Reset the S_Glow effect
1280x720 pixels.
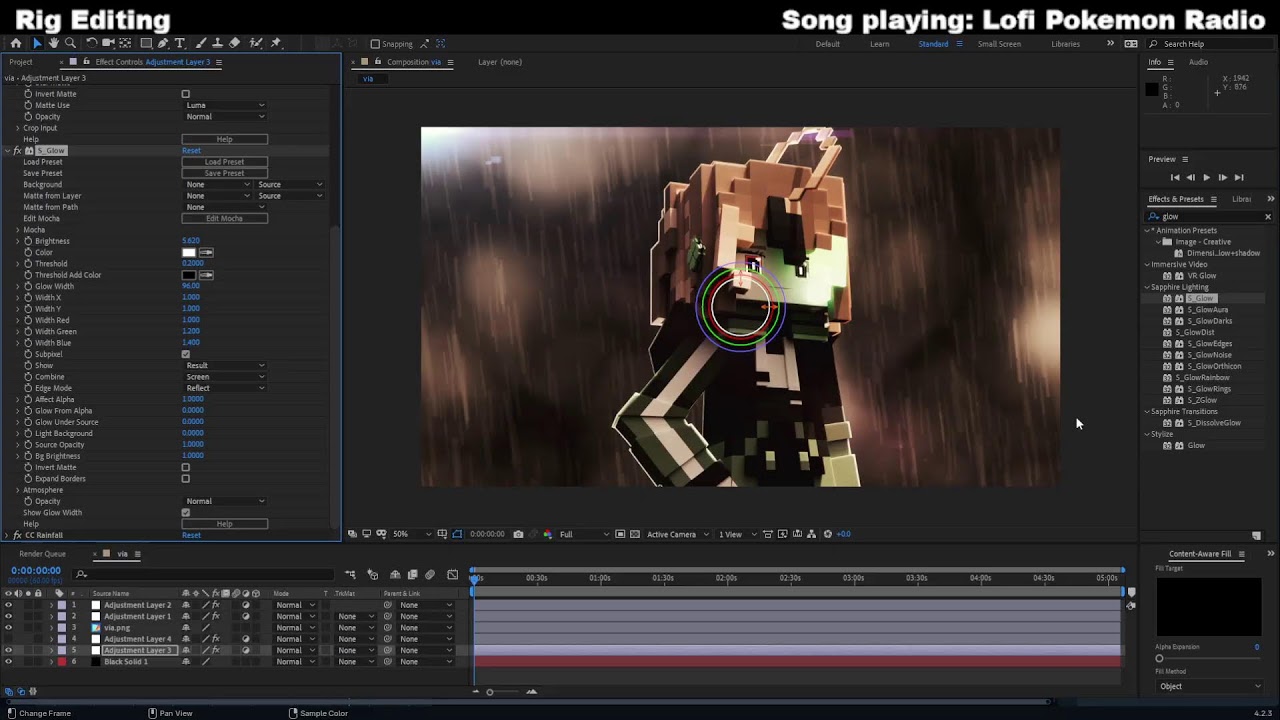tap(191, 151)
